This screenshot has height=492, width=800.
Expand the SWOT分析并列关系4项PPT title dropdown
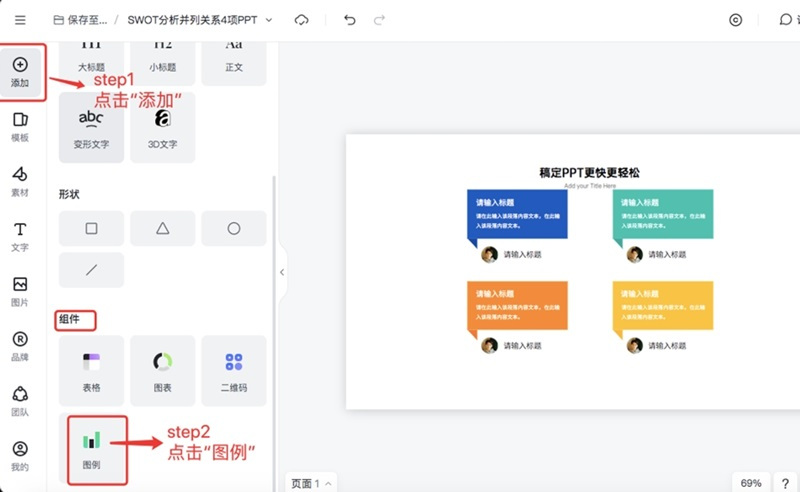tap(269, 20)
